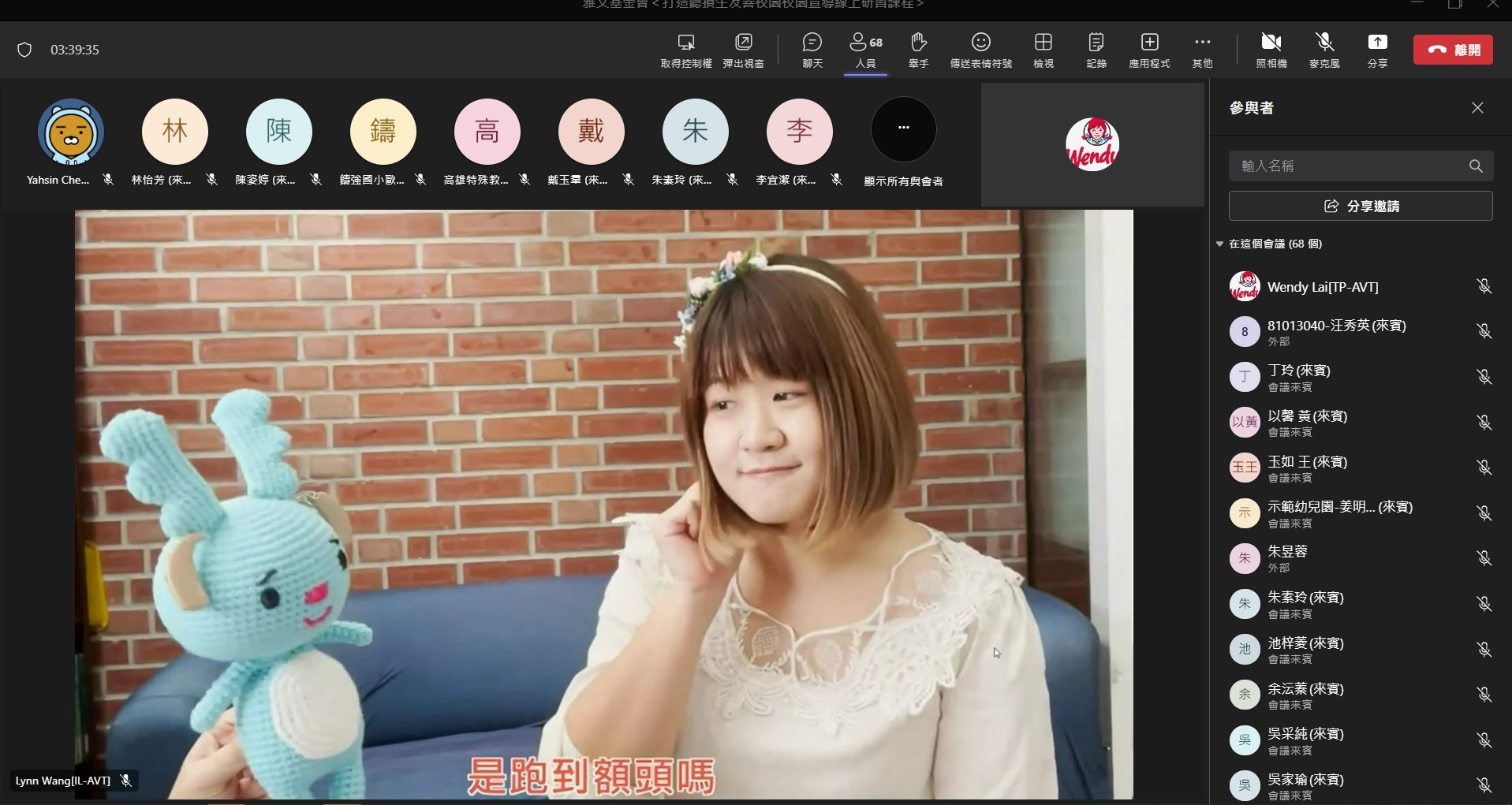The image size is (1512, 805).
Task: Pop out the shared window (彈出視窗)
Action: [743, 50]
